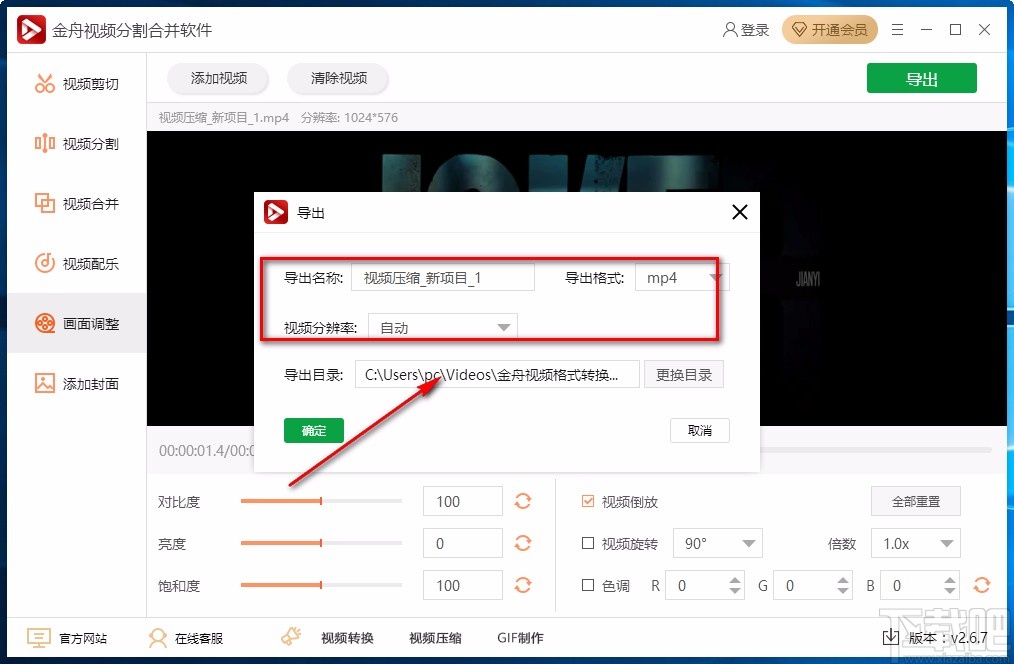Viewport: 1014px width, 664px height.
Task: Click the 导出名称 filename input field
Action: click(x=443, y=277)
